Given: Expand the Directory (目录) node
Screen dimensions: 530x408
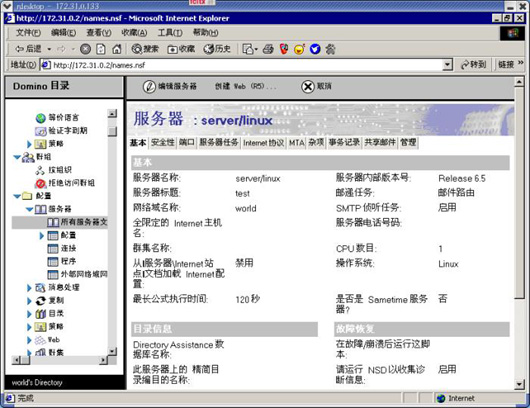Looking at the screenshot, I should [x=29, y=314].
